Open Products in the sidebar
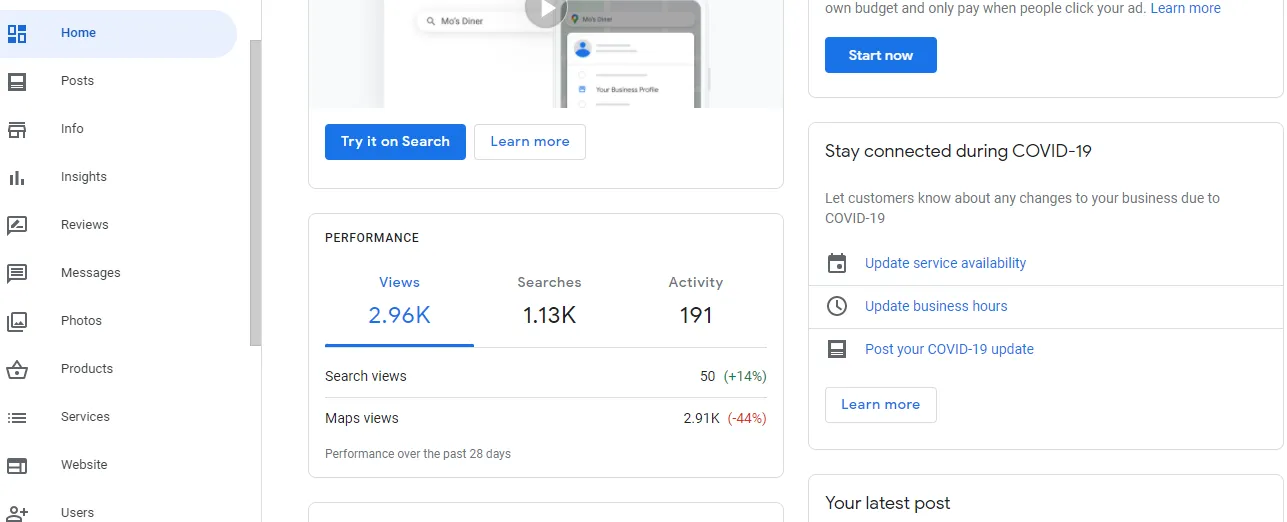Screen dimensions: 1287x522 pyautogui.click(x=118, y=369)
